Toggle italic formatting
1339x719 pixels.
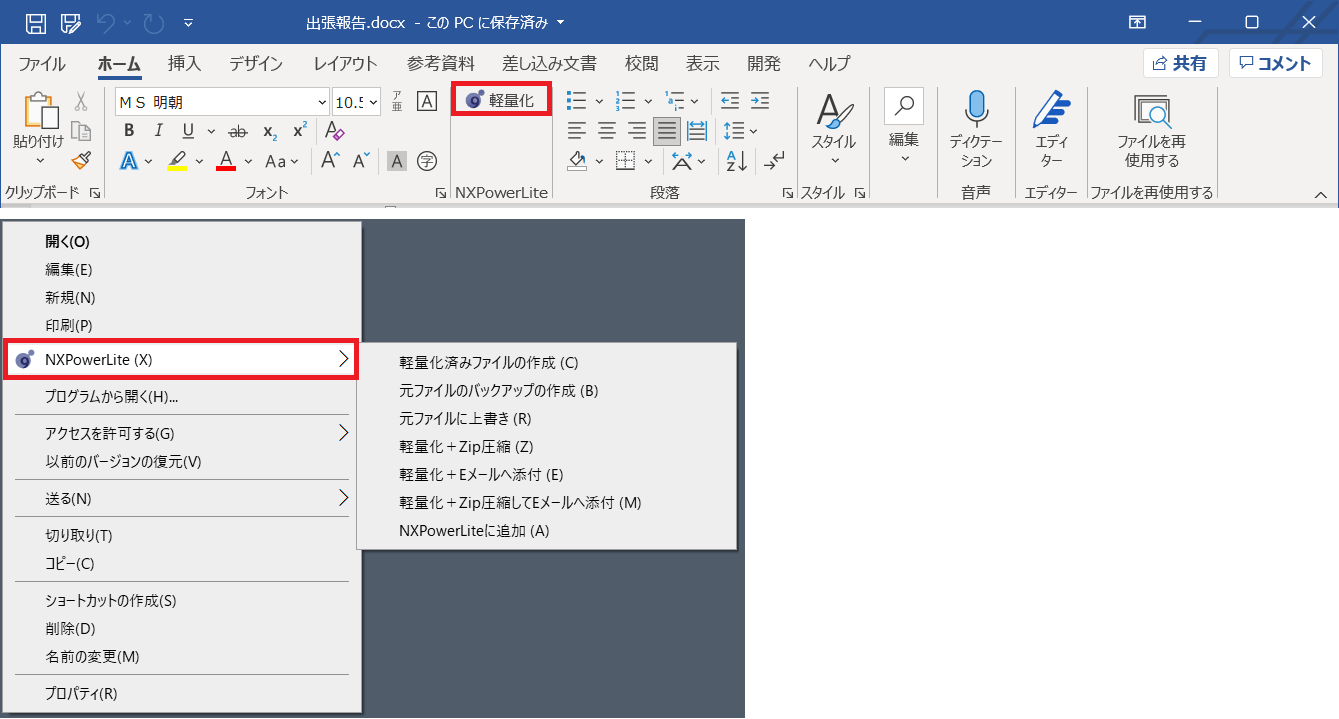click(x=158, y=131)
